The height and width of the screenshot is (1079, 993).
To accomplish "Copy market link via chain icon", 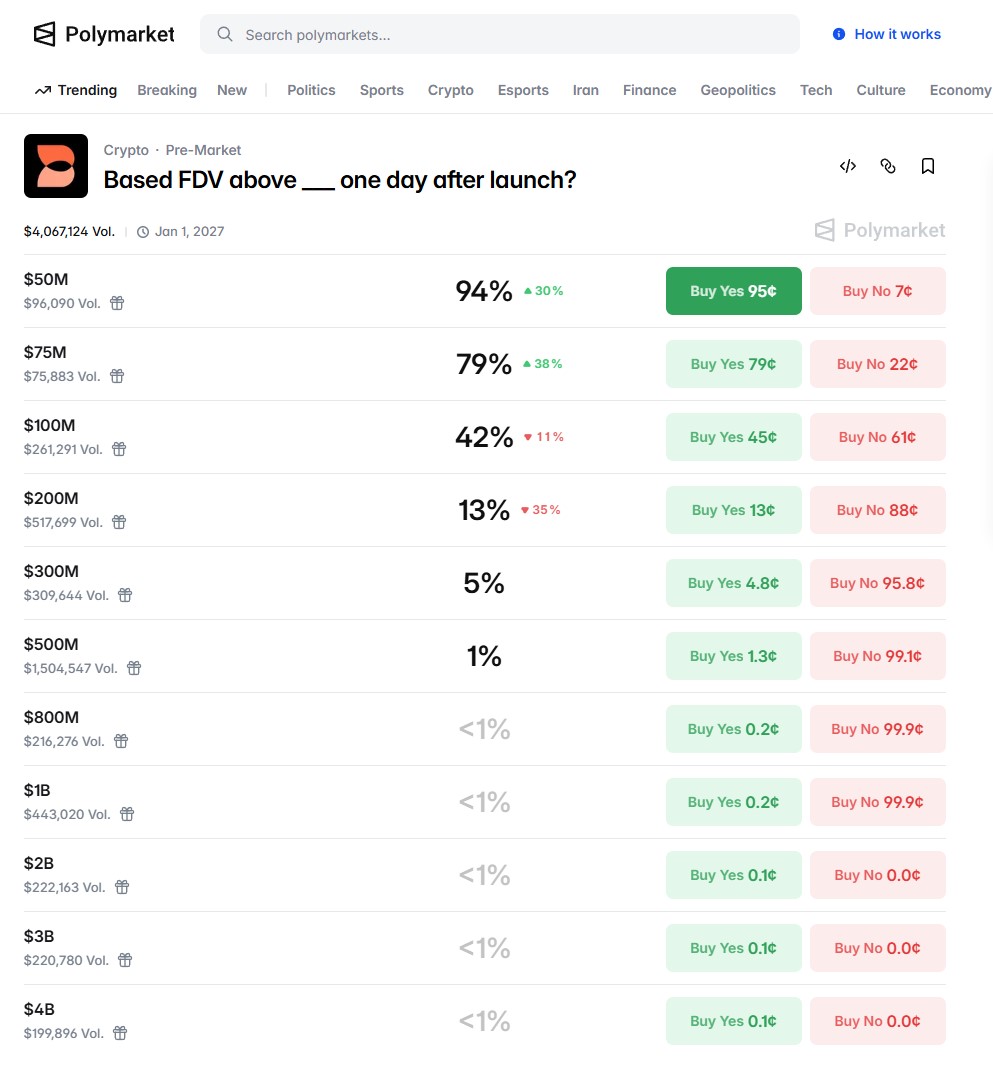I will pos(888,166).
